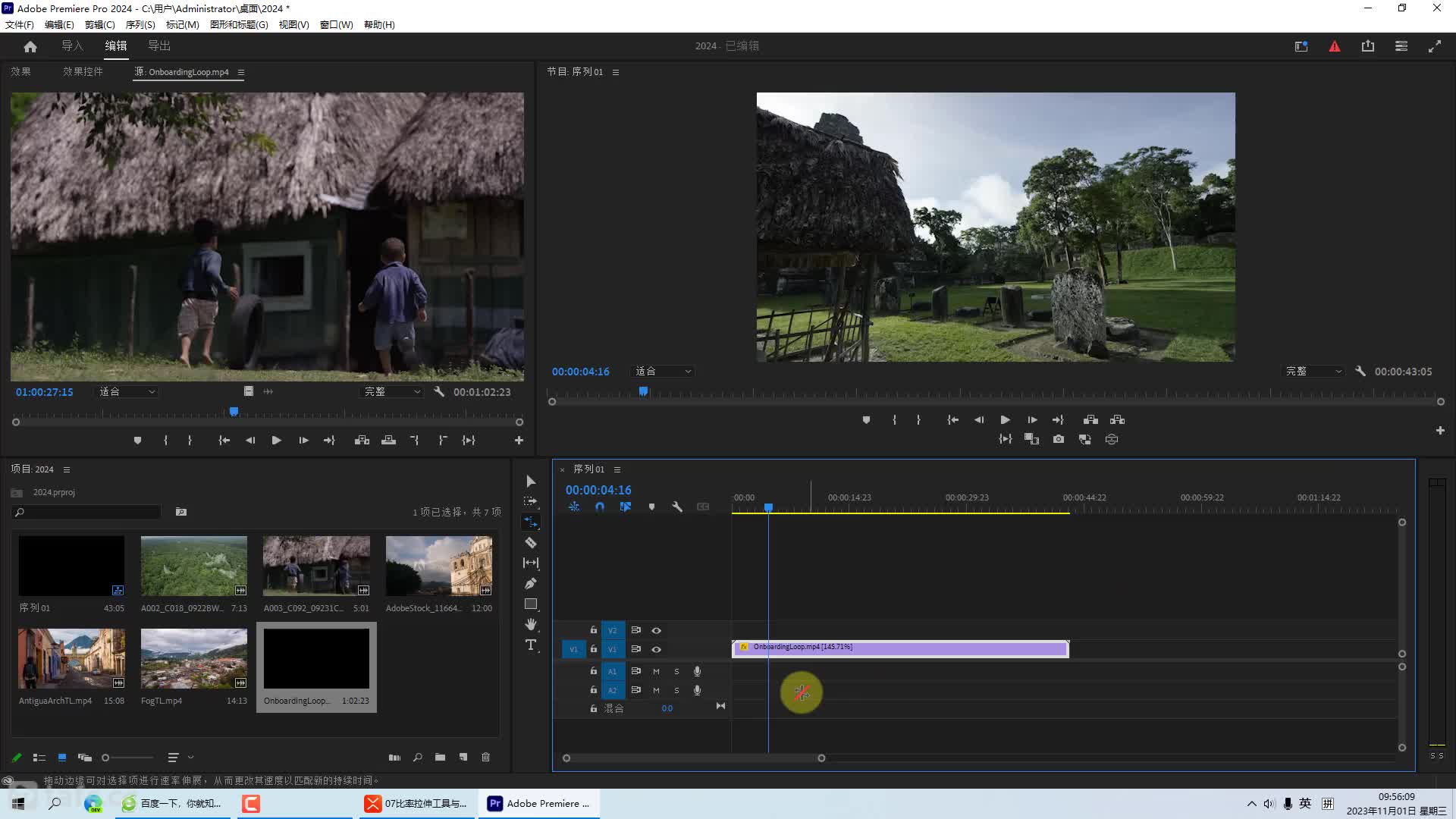Screen dimensions: 1456x819
Task: Toggle V1 track output eye
Action: [657, 650]
